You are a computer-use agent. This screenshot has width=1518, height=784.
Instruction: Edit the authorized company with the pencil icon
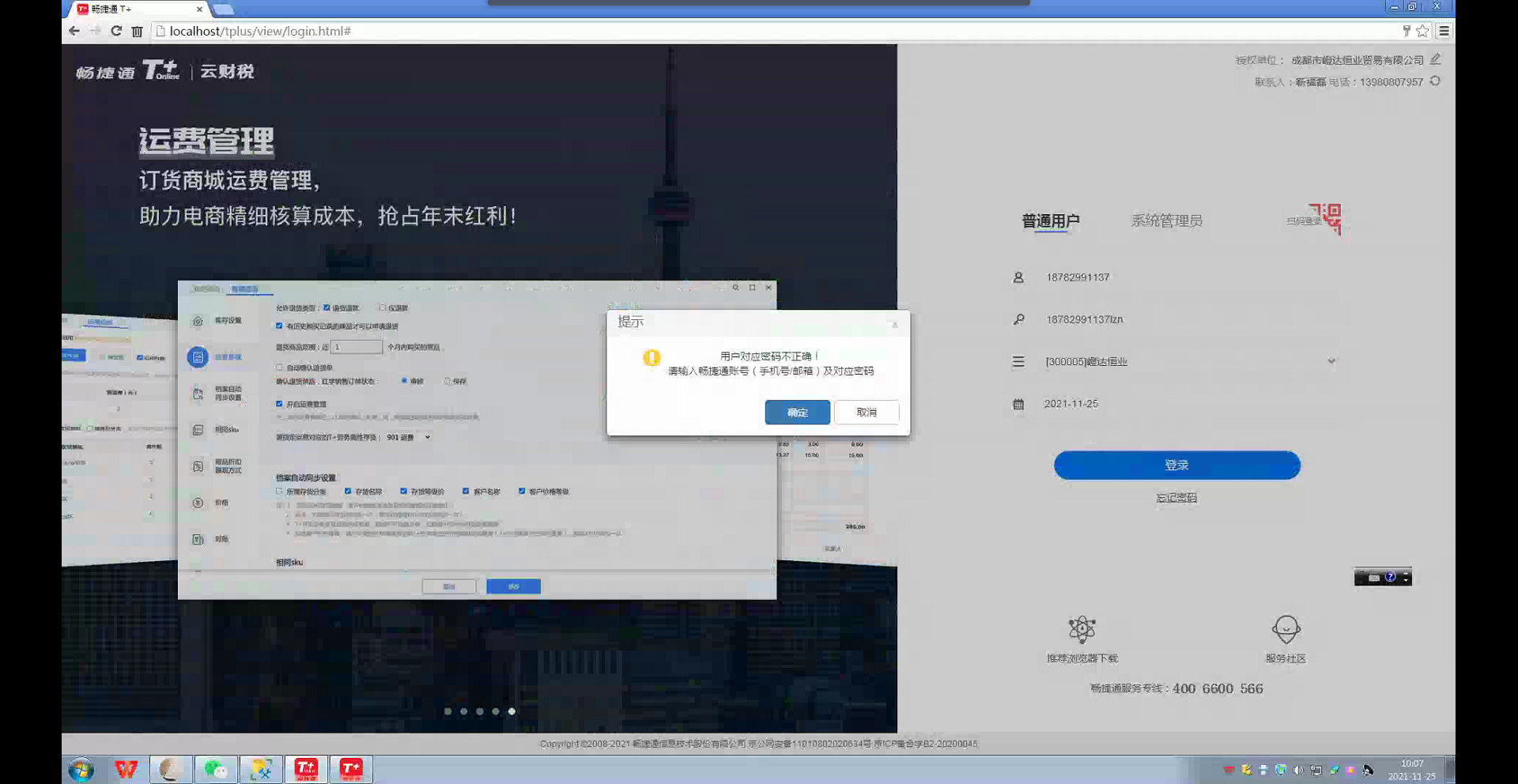(1435, 59)
